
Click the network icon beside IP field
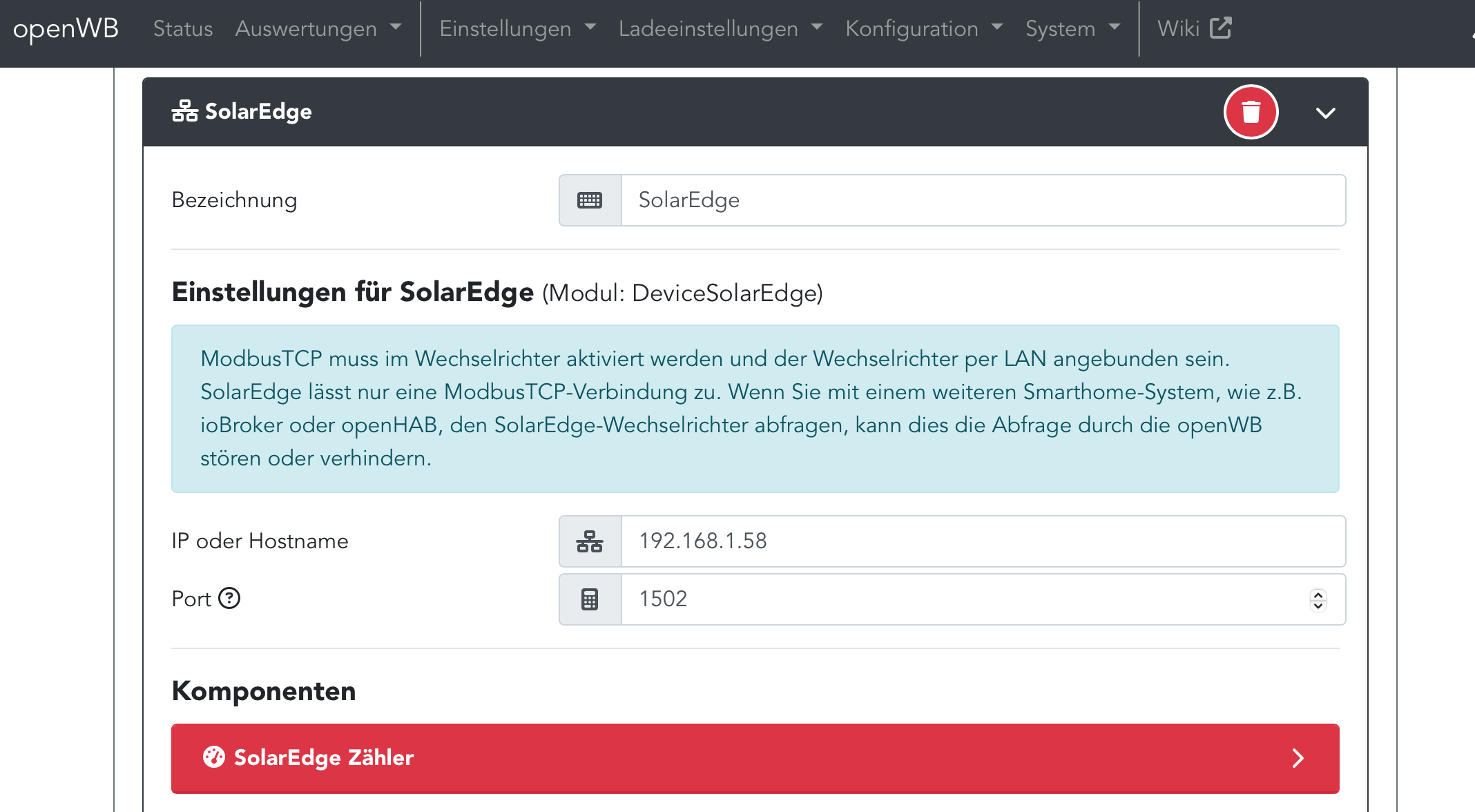coord(590,541)
